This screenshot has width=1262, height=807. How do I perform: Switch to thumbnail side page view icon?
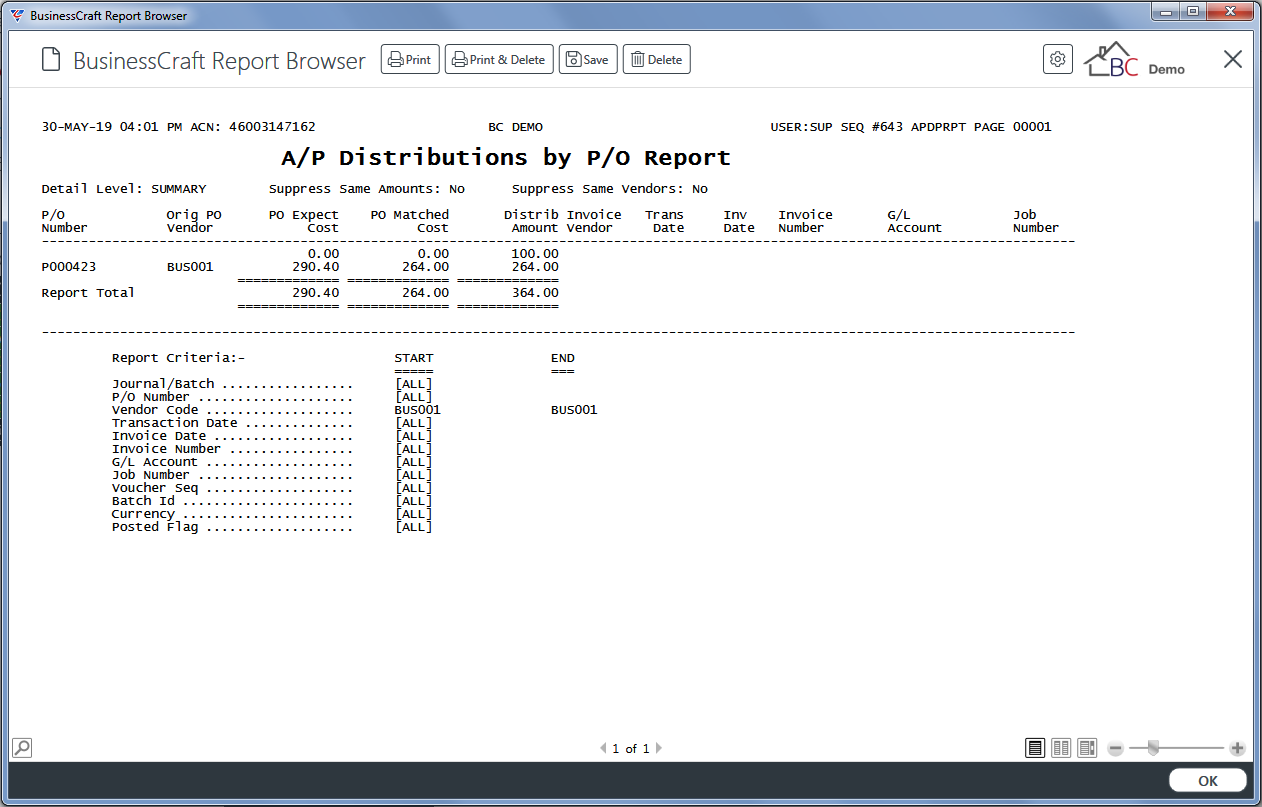[x=1087, y=748]
